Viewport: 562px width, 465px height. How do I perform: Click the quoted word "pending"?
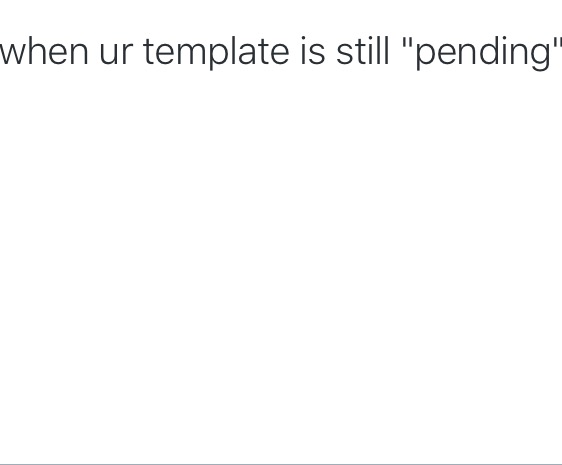484,53
